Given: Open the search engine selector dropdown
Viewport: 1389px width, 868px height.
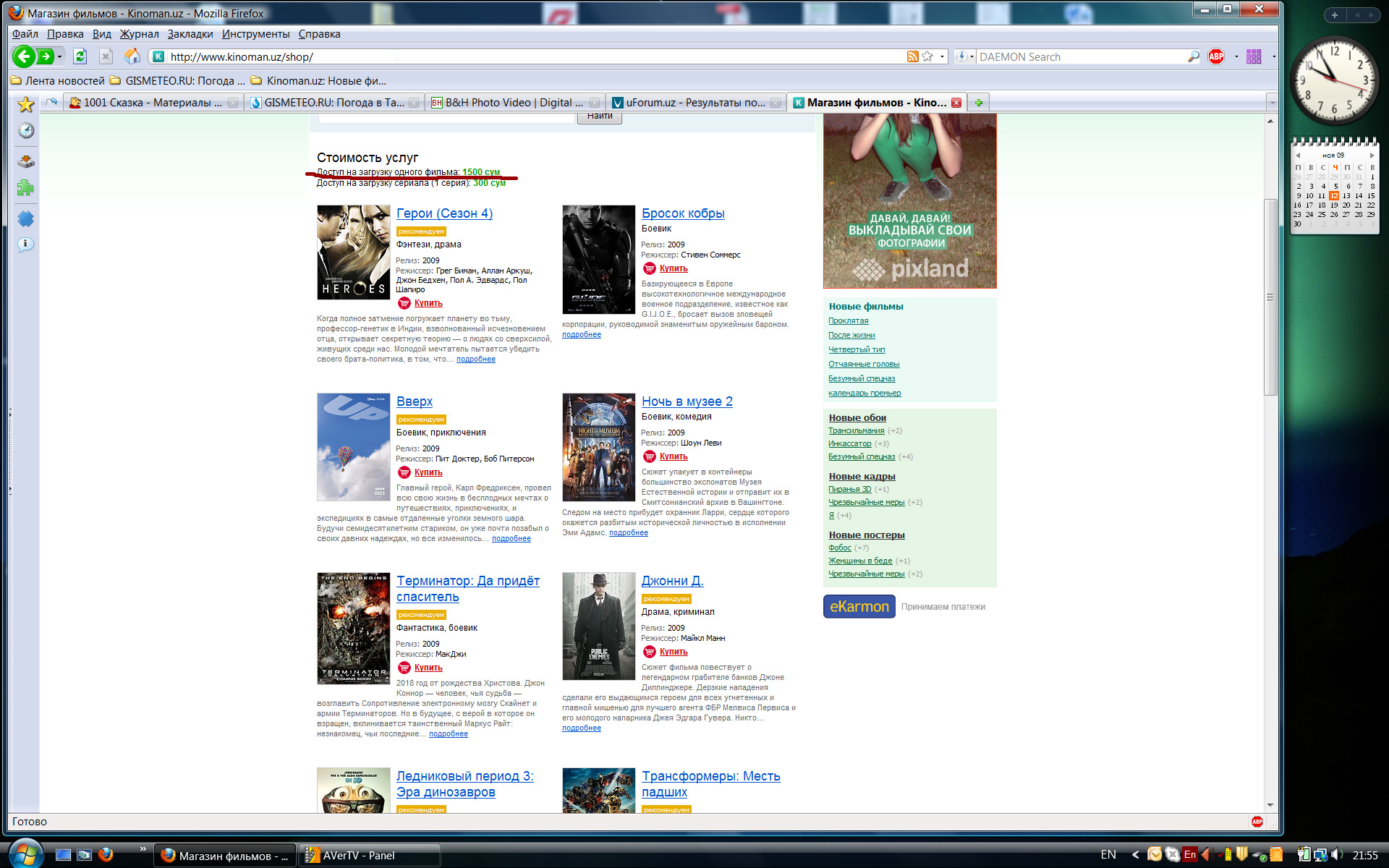Looking at the screenshot, I should 964,56.
